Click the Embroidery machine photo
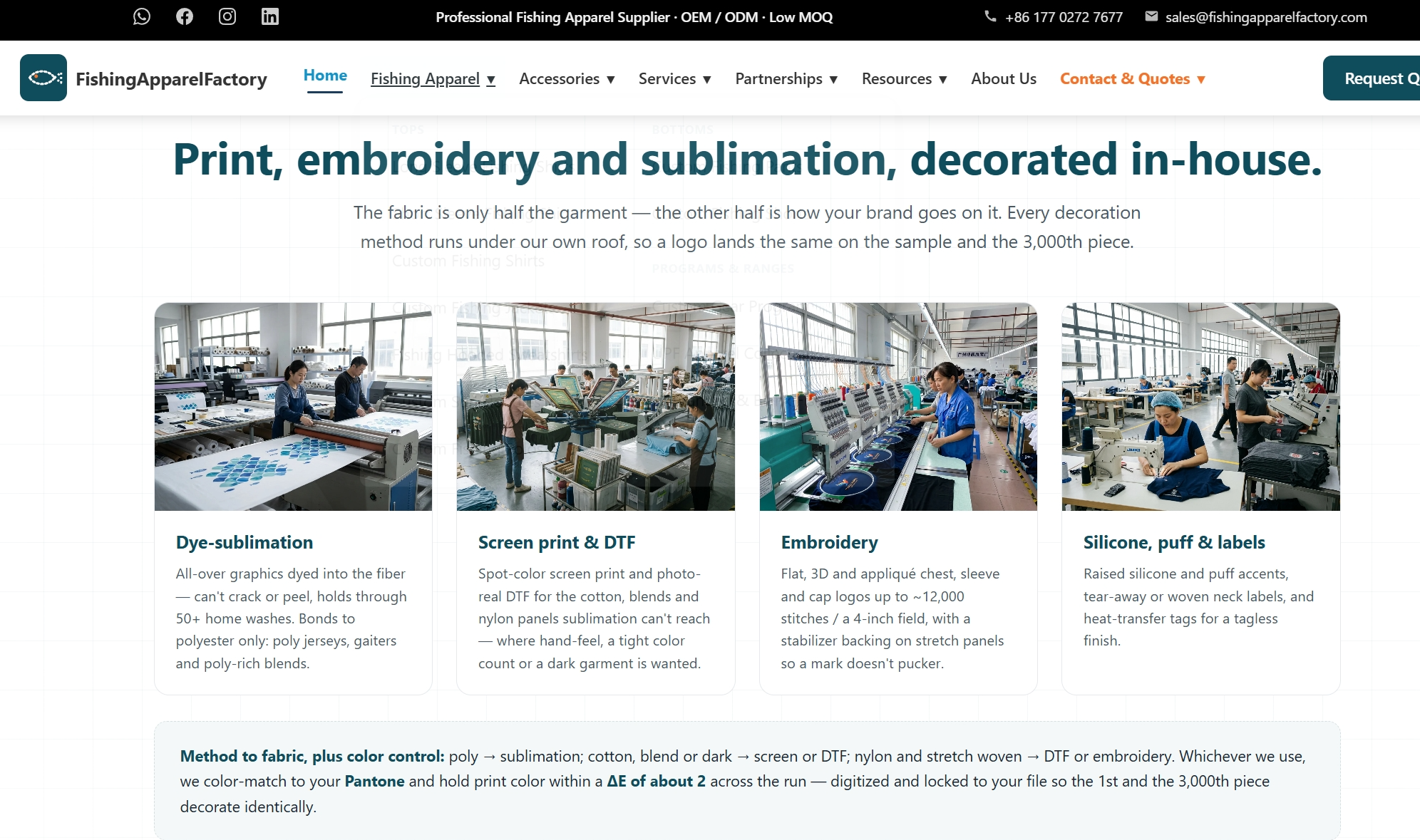Viewport: 1420px width, 840px height. pyautogui.click(x=898, y=406)
